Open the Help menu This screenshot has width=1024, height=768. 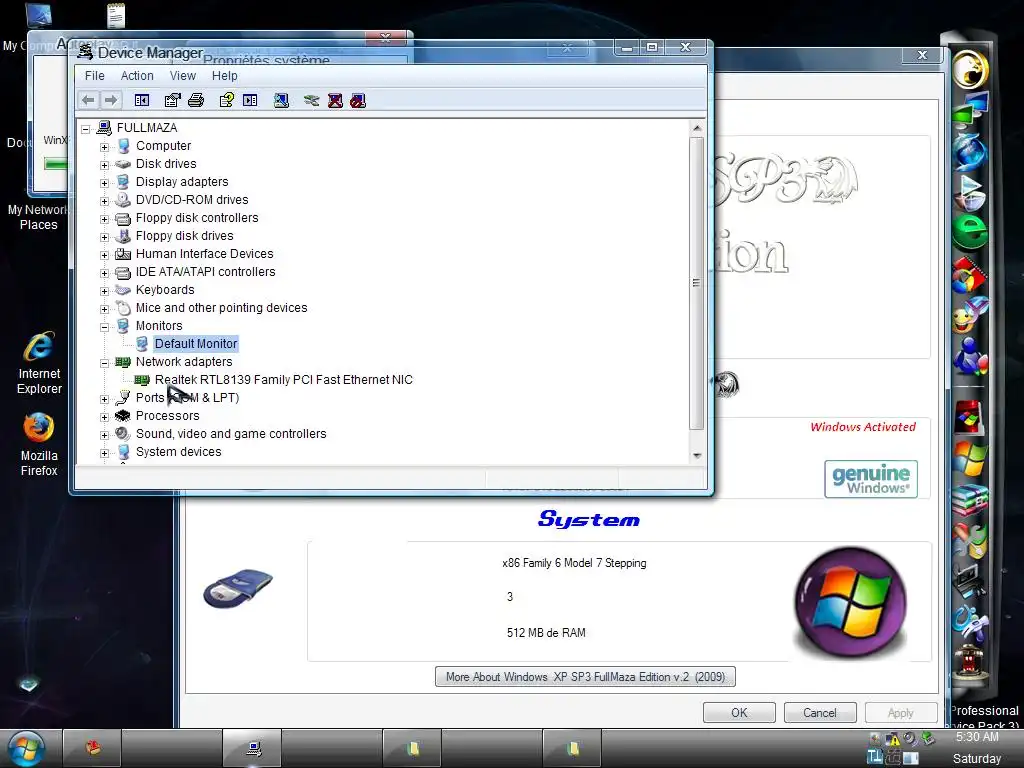(x=225, y=76)
